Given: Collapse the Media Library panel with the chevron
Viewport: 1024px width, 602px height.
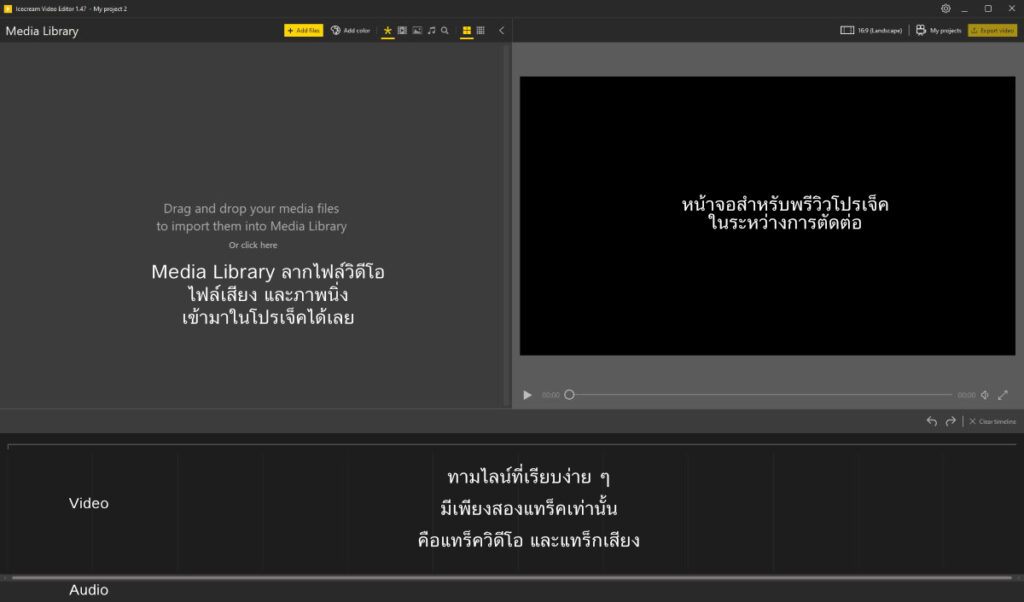Looking at the screenshot, I should tap(500, 31).
